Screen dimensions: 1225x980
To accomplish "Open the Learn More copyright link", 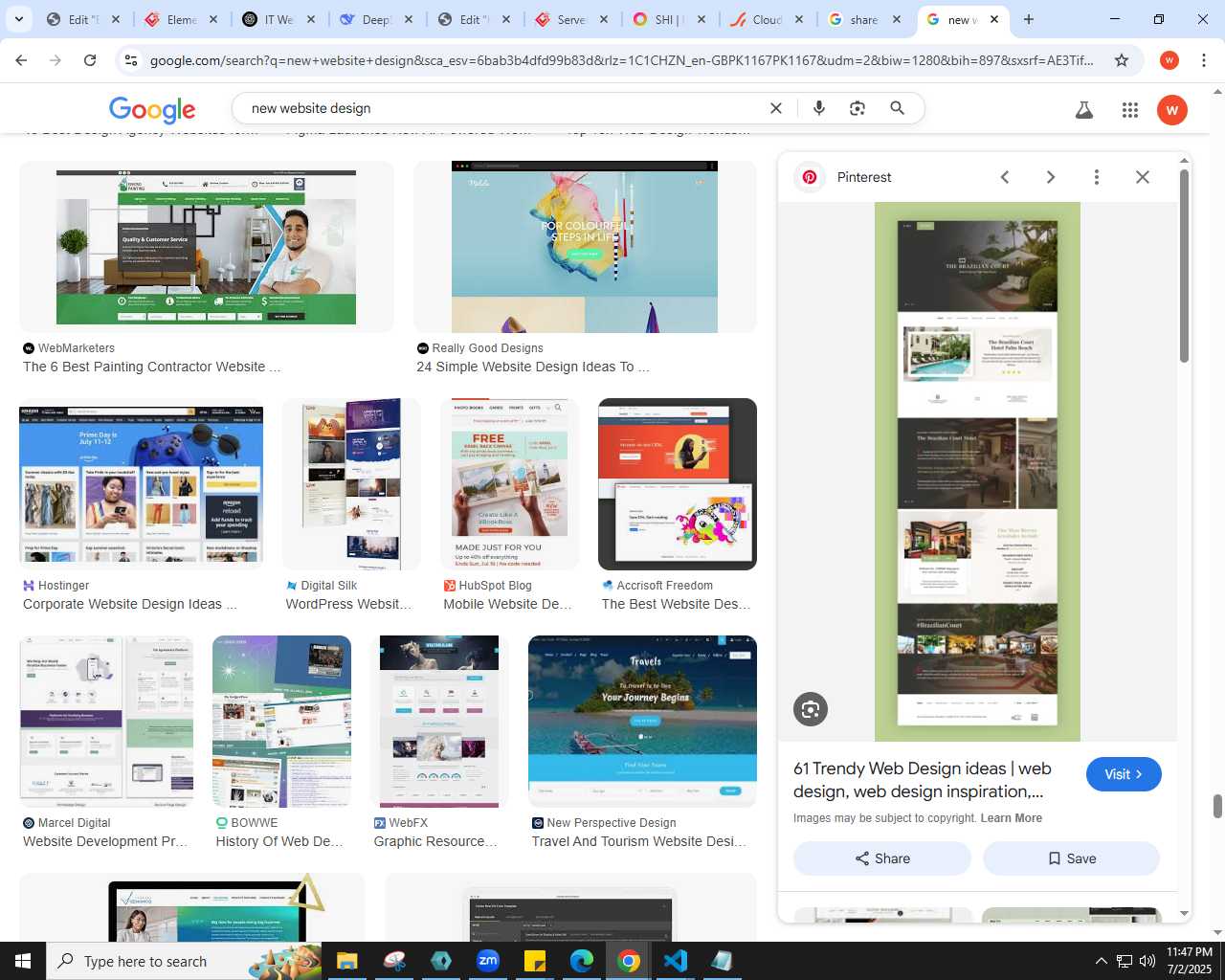I will tap(1011, 818).
